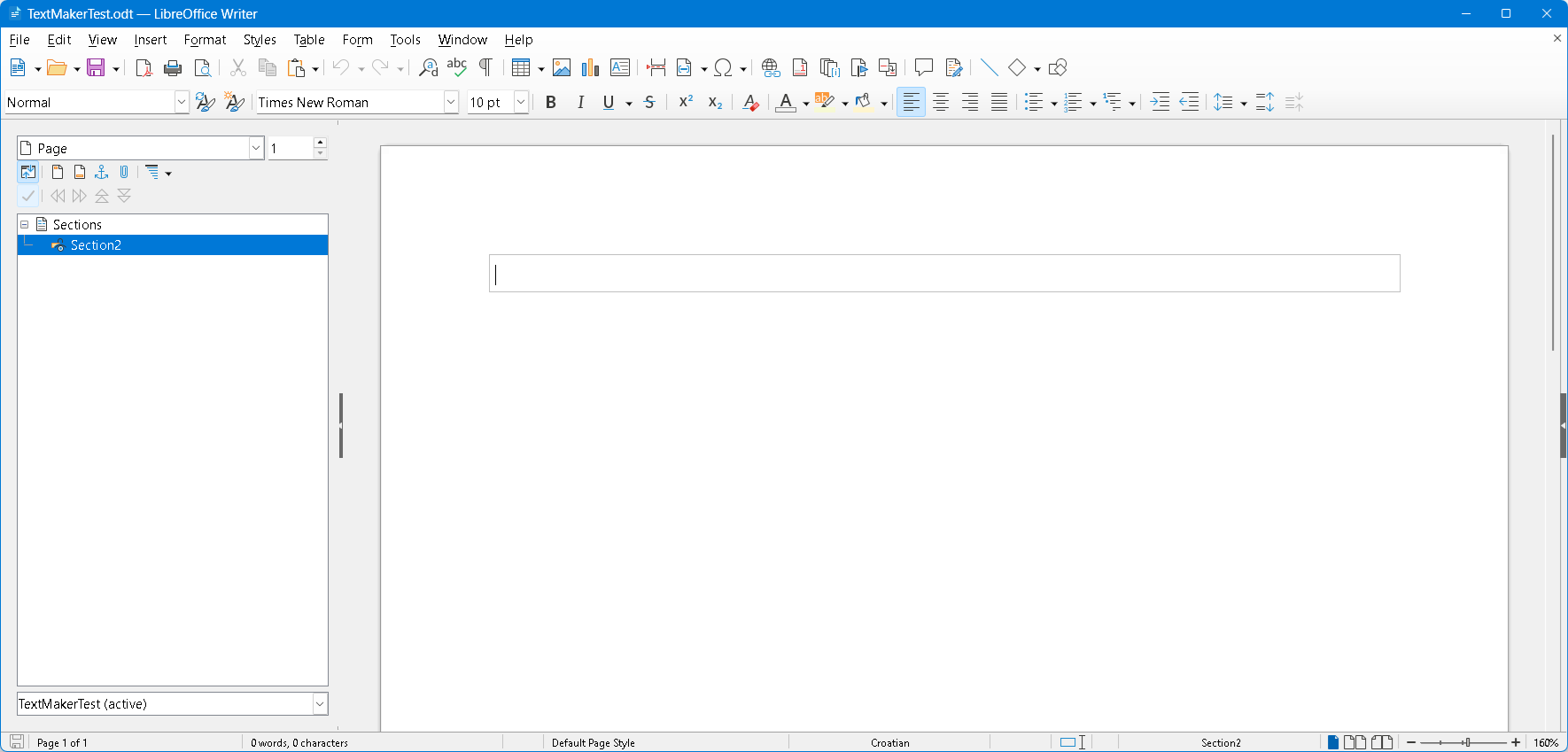Screen dimensions: 1568x752
Task: Toggle the Navigator content navigation view
Action: click(x=28, y=173)
